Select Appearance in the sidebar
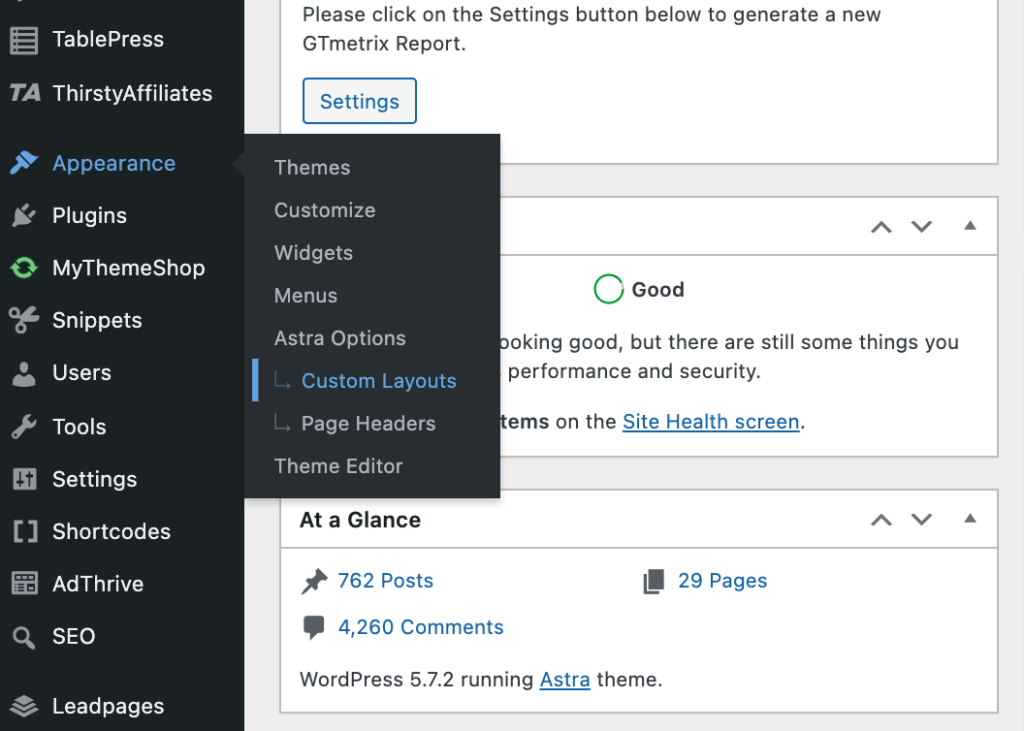Screen dimensions: 1024x731 click(x=114, y=163)
